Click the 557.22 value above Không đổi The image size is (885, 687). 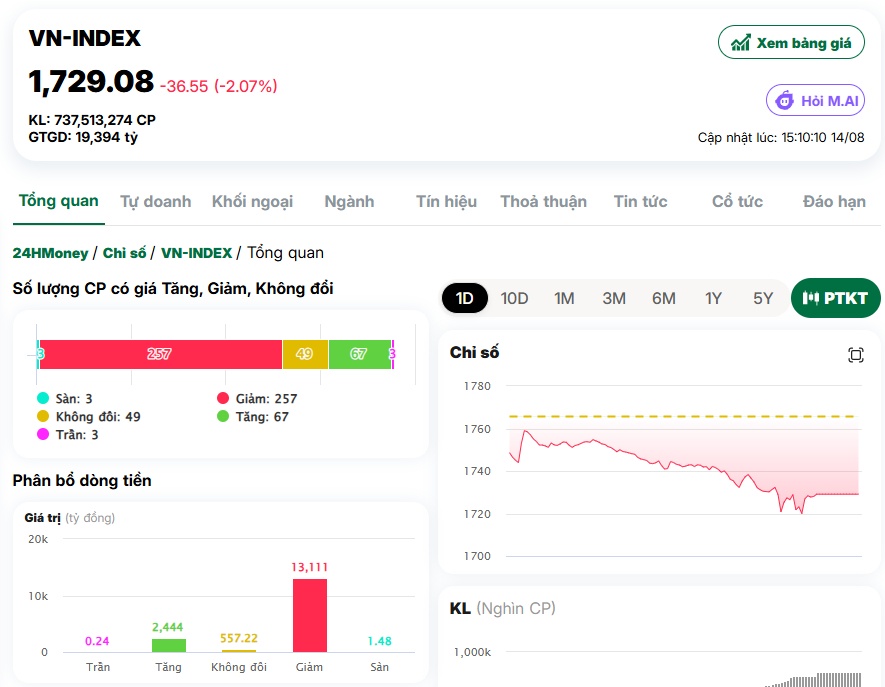tap(239, 638)
